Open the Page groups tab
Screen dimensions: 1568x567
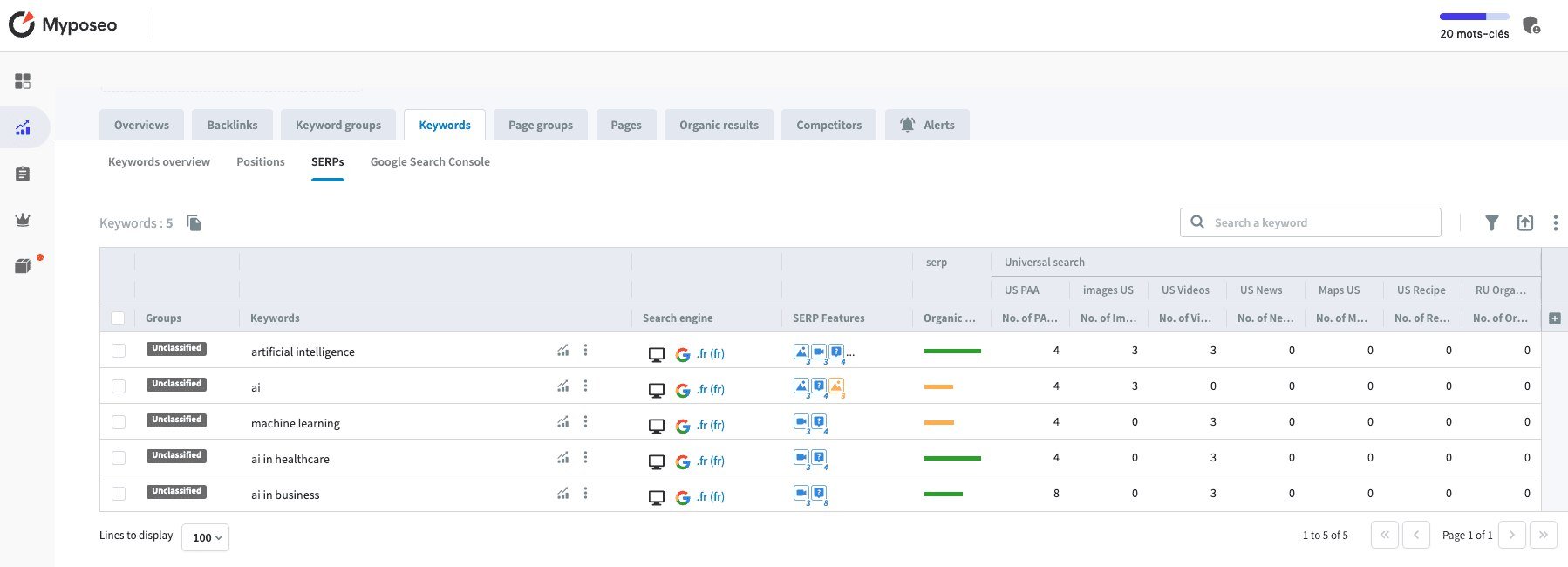541,125
